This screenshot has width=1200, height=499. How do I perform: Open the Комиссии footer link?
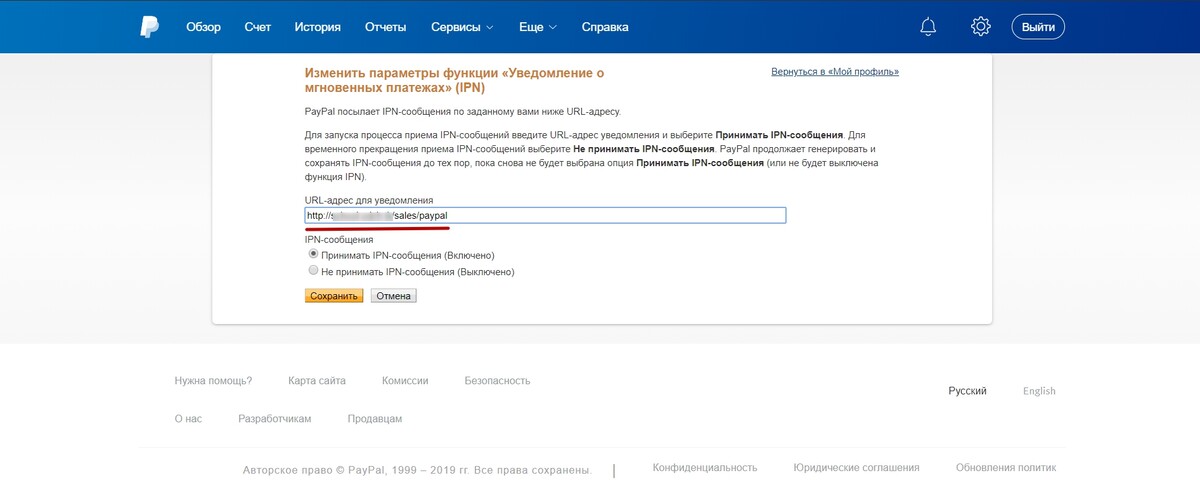[x=405, y=381]
